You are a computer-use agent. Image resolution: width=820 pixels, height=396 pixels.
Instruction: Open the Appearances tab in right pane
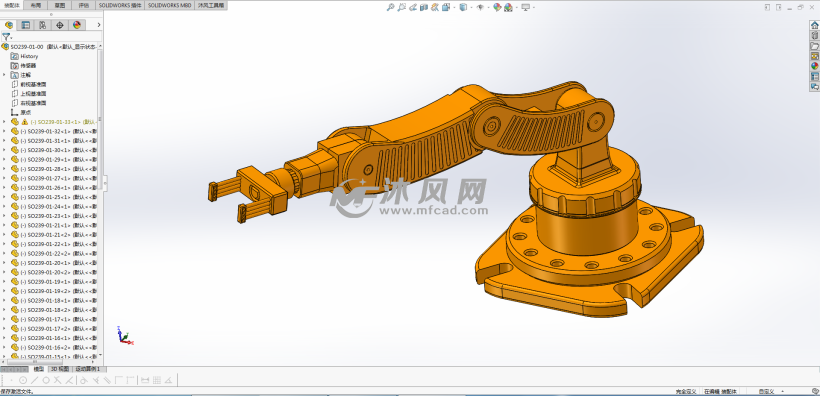point(814,66)
